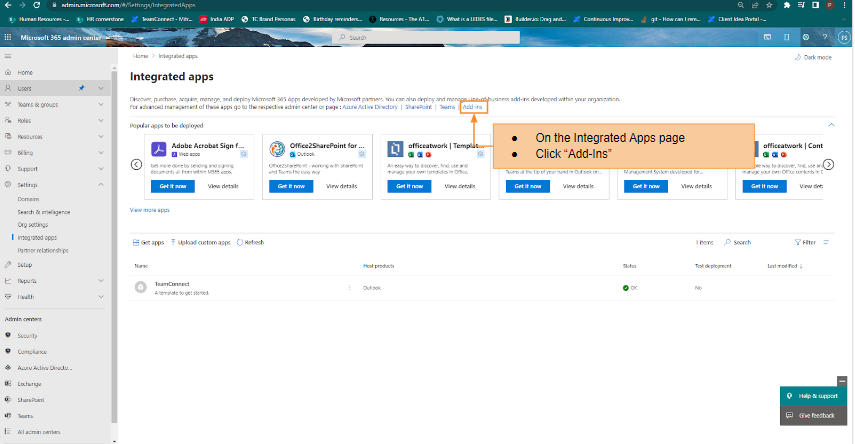
Task: Click the Help & support button
Action: (813, 396)
